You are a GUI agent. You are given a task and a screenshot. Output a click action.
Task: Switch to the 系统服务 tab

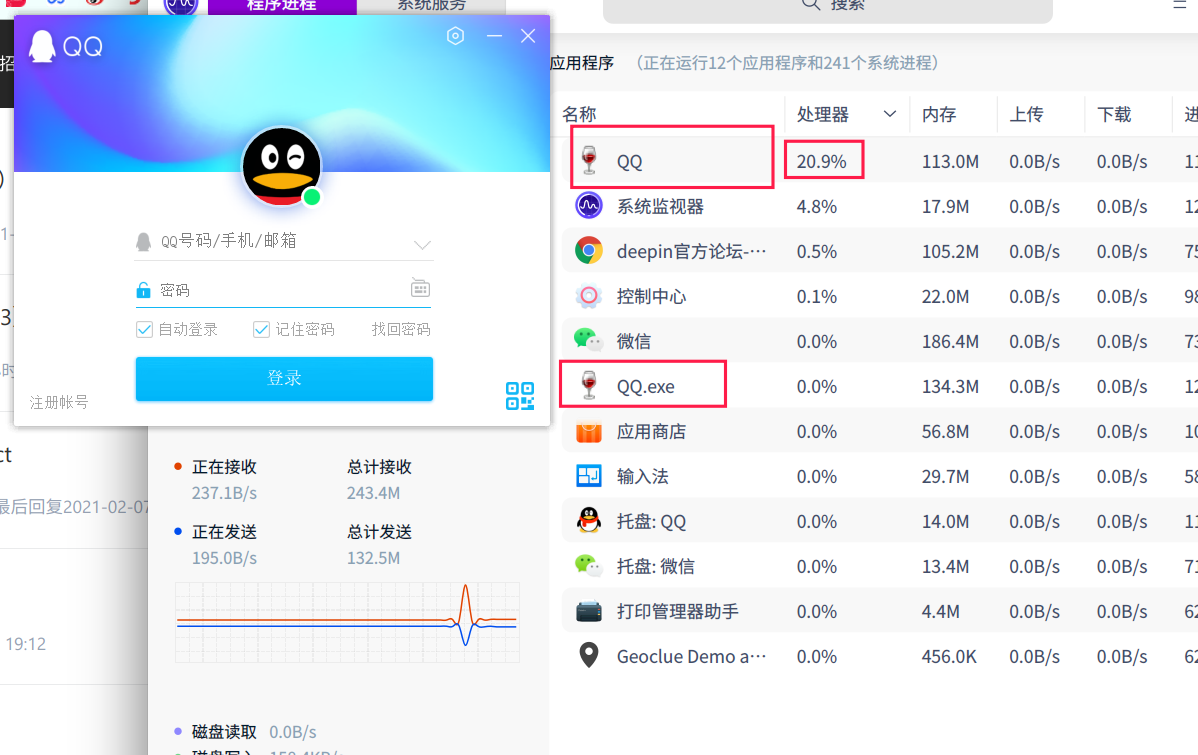(432, 6)
